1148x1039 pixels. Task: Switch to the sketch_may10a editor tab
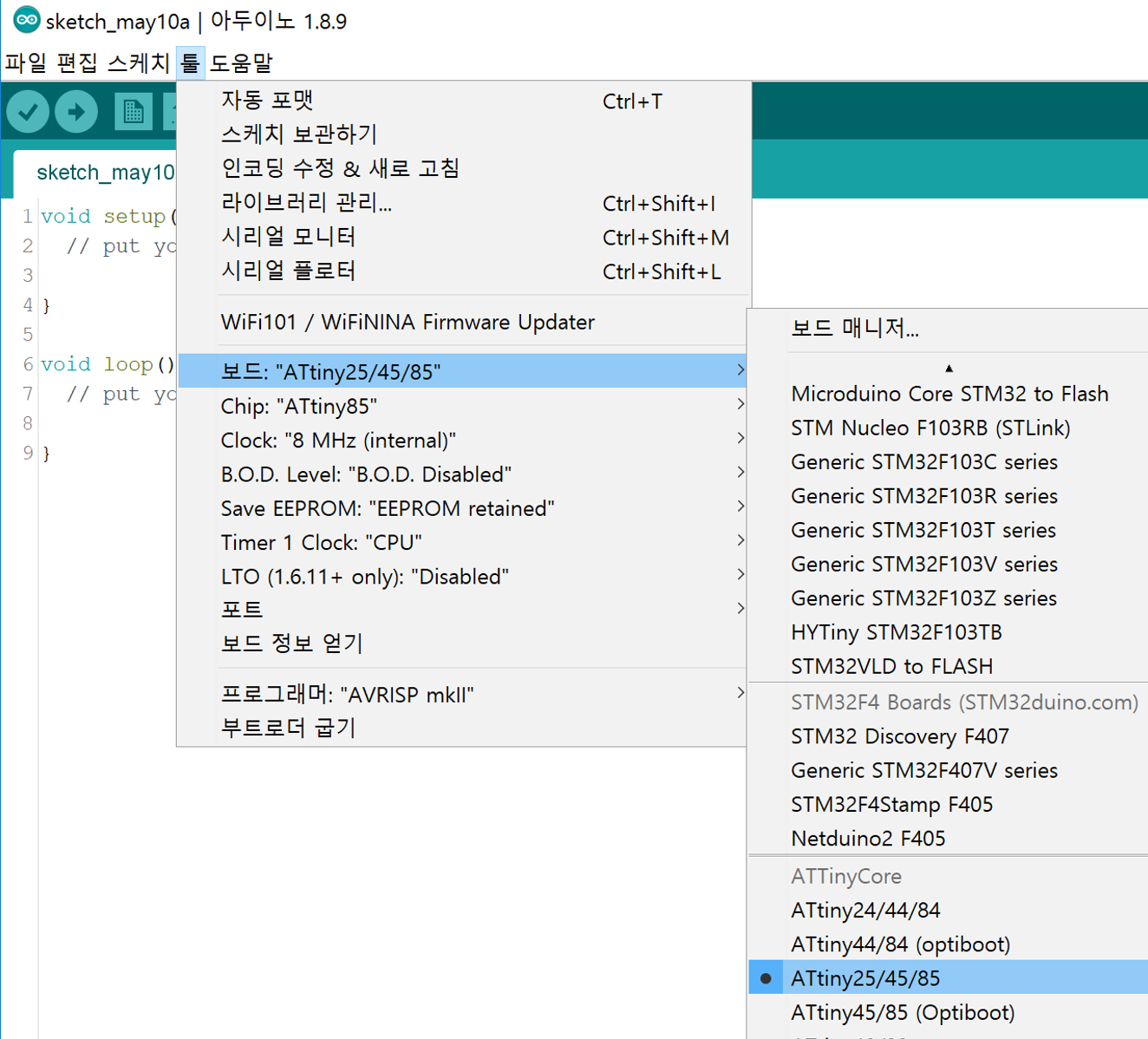click(x=97, y=173)
